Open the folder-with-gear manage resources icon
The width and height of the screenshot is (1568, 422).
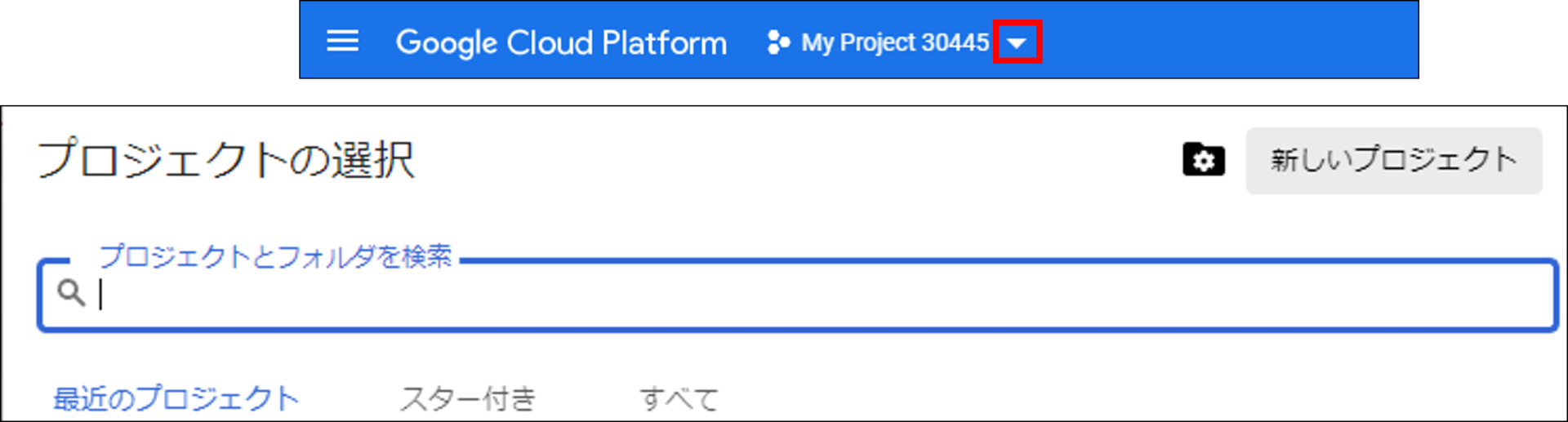click(x=1203, y=159)
